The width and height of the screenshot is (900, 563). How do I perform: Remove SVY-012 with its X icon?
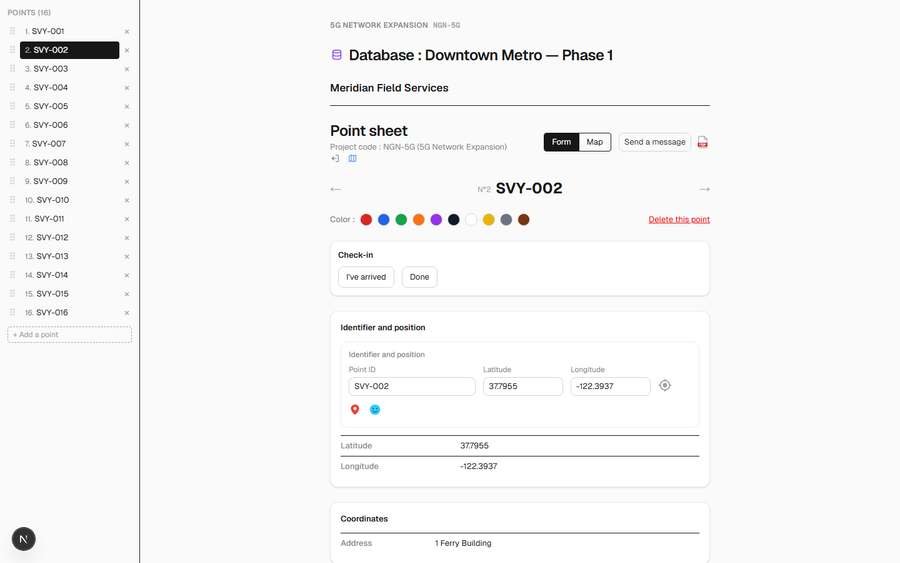point(127,238)
